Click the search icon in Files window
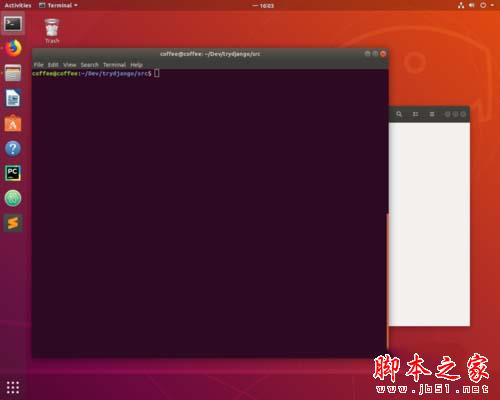This screenshot has width=500, height=400. click(x=399, y=114)
